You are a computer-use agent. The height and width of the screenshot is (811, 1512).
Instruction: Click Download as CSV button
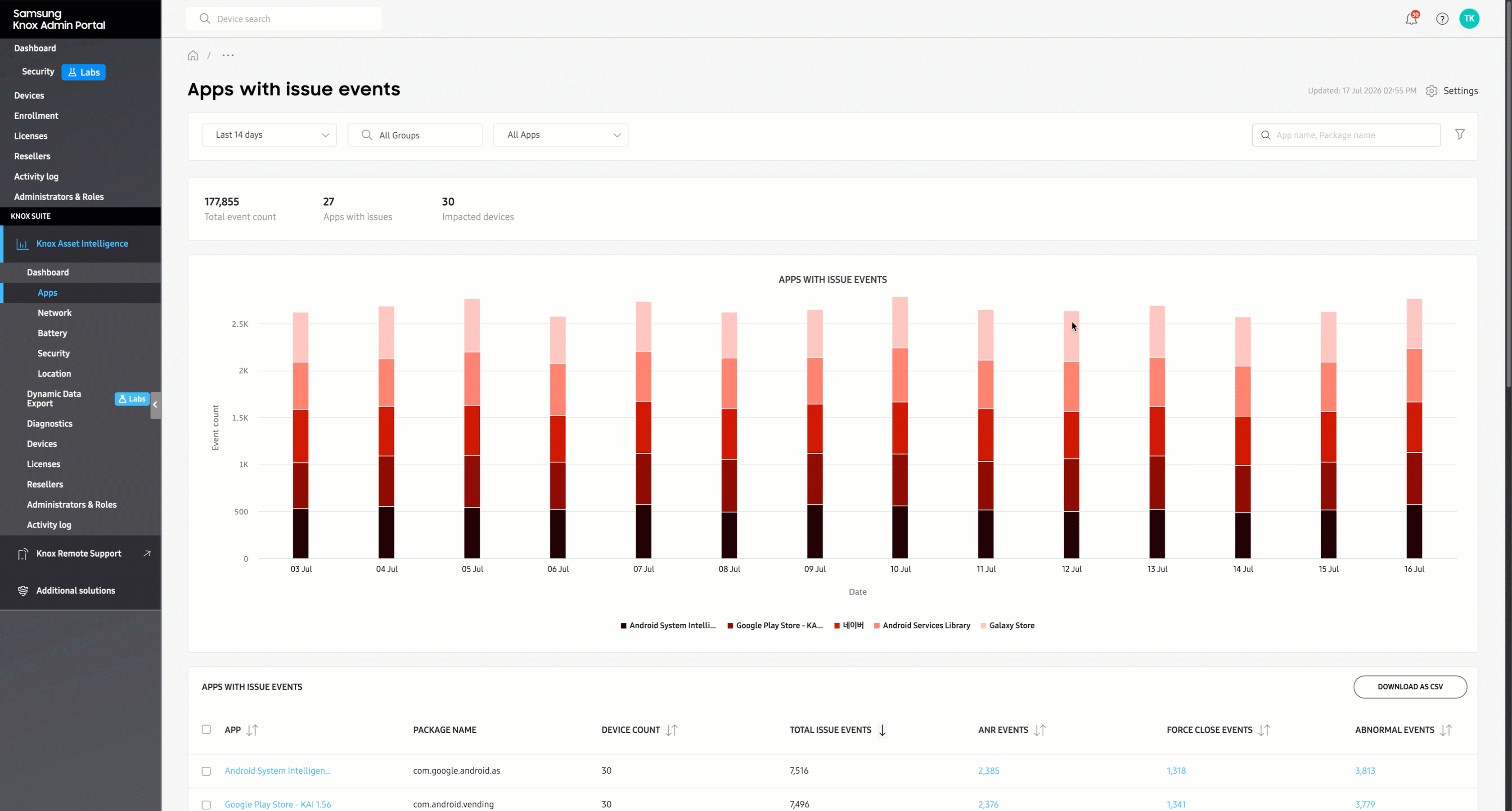1410,687
